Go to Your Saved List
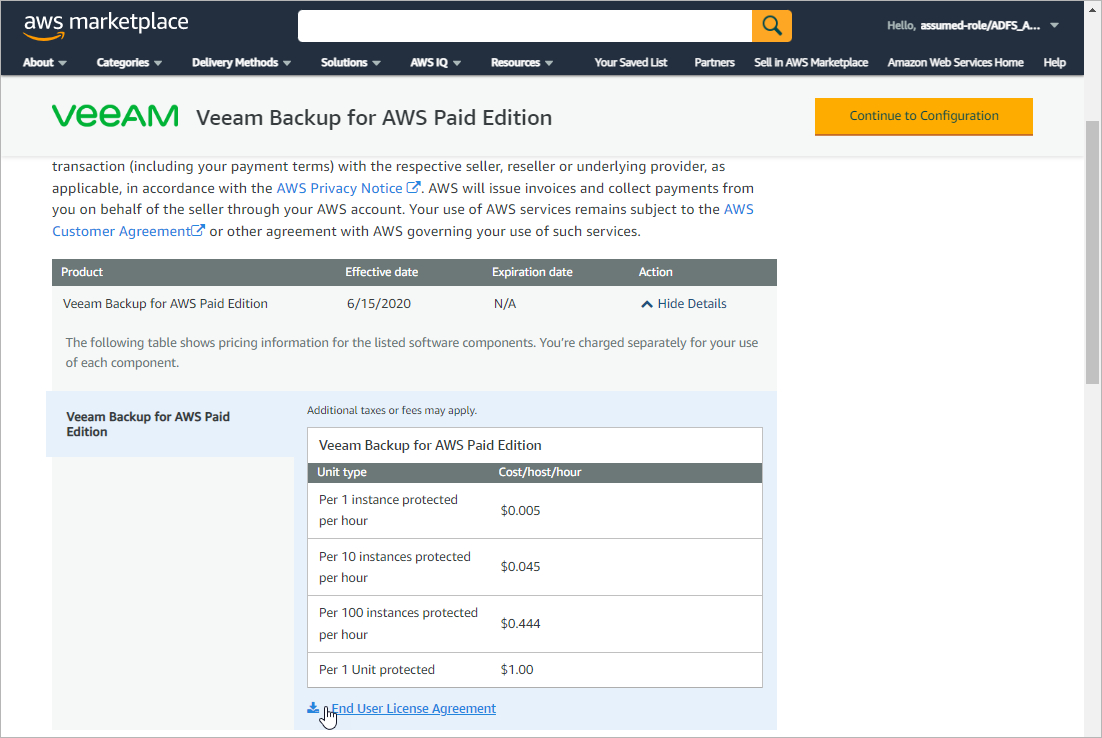The image size is (1102, 738). pyautogui.click(x=630, y=62)
